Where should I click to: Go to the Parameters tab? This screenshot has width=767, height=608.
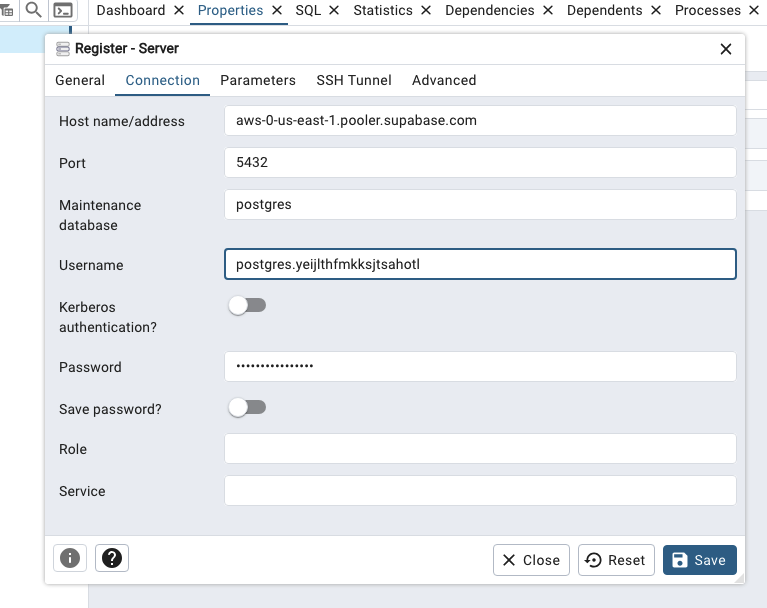click(x=258, y=80)
